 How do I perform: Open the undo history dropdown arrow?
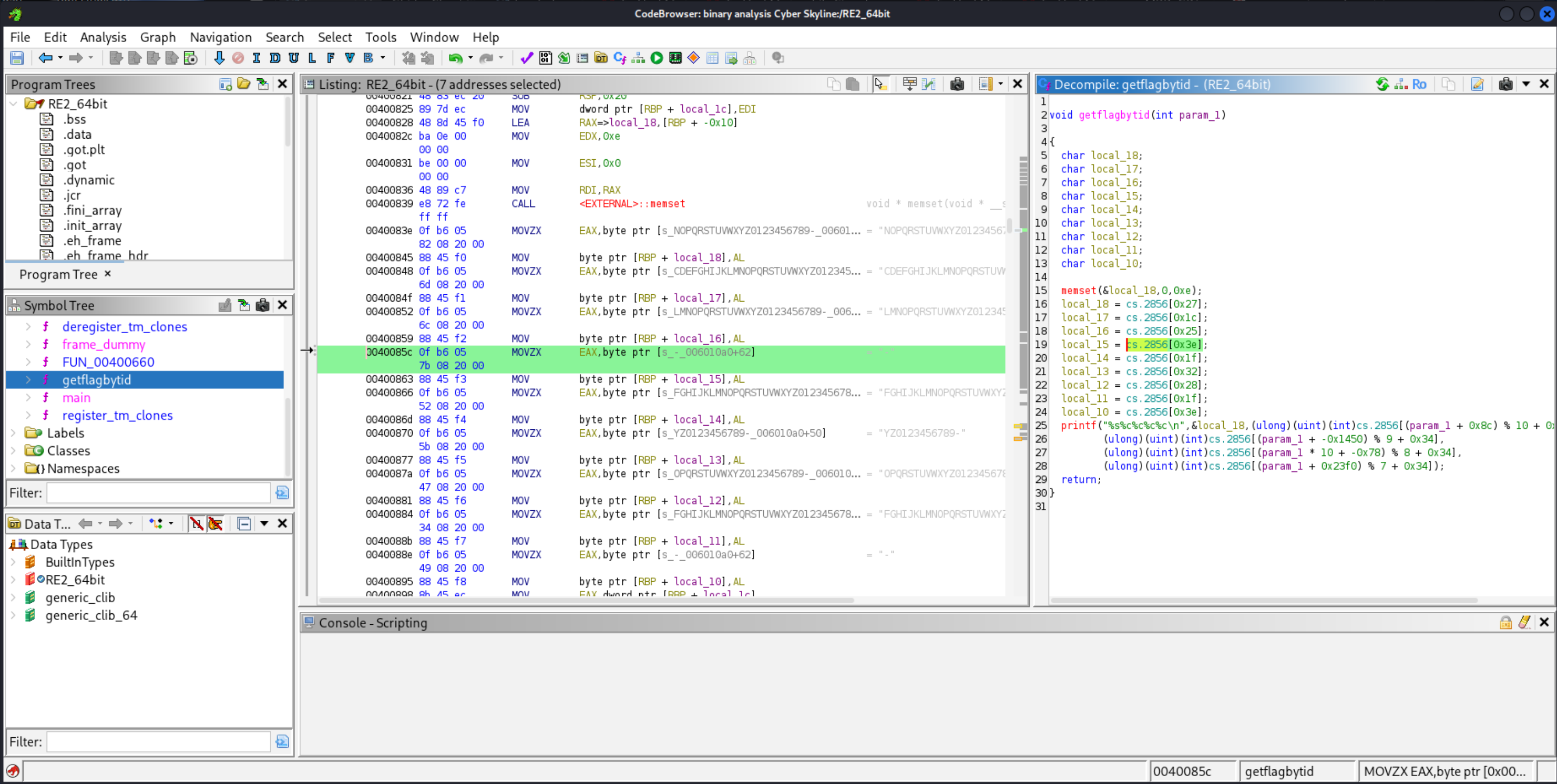pos(470,58)
